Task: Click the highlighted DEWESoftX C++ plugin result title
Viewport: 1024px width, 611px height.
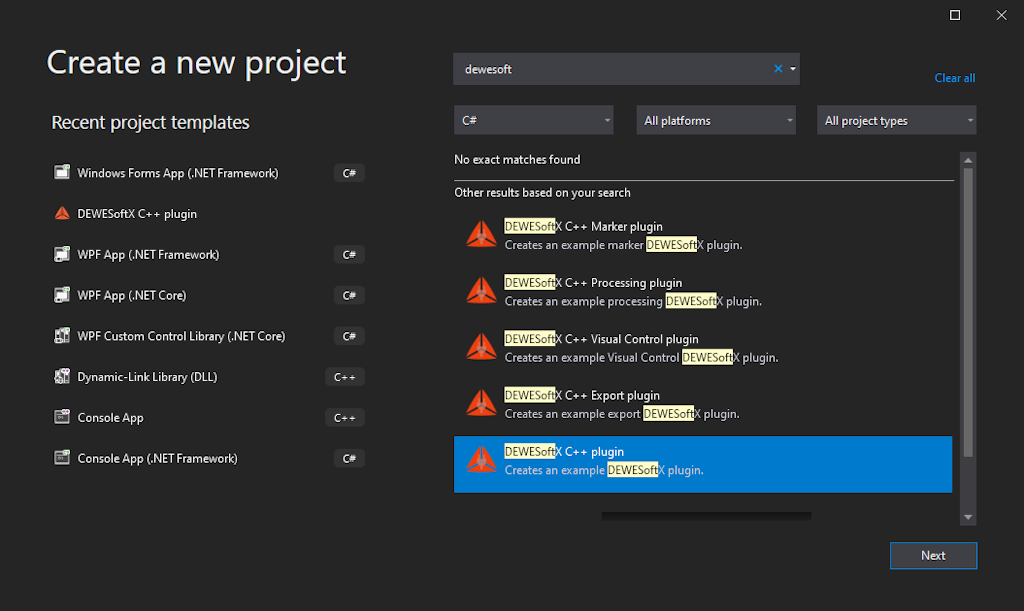Action: (564, 452)
